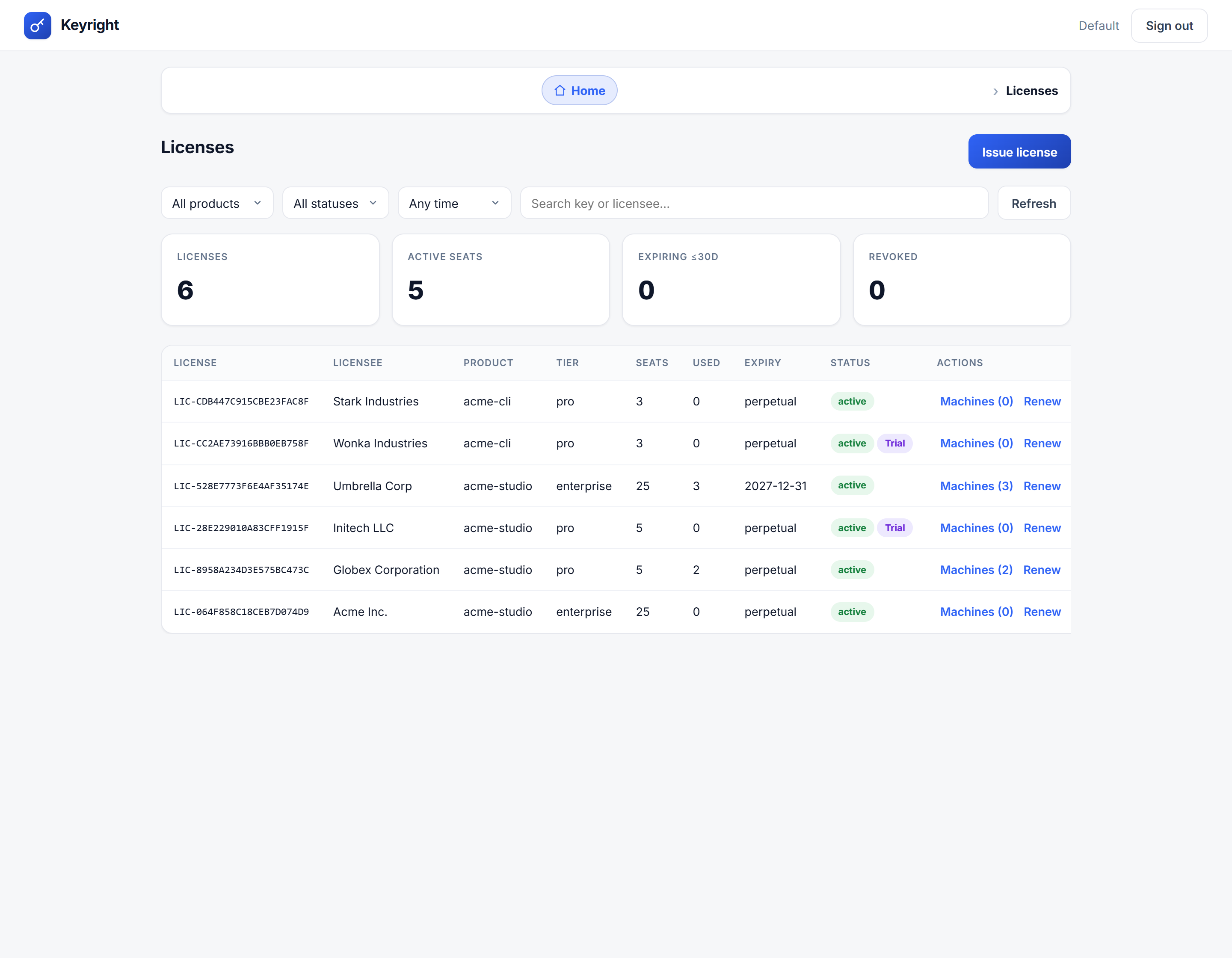Click the Trial badge on Initech LLC row
Image resolution: width=1232 pixels, height=958 pixels.
(x=894, y=528)
